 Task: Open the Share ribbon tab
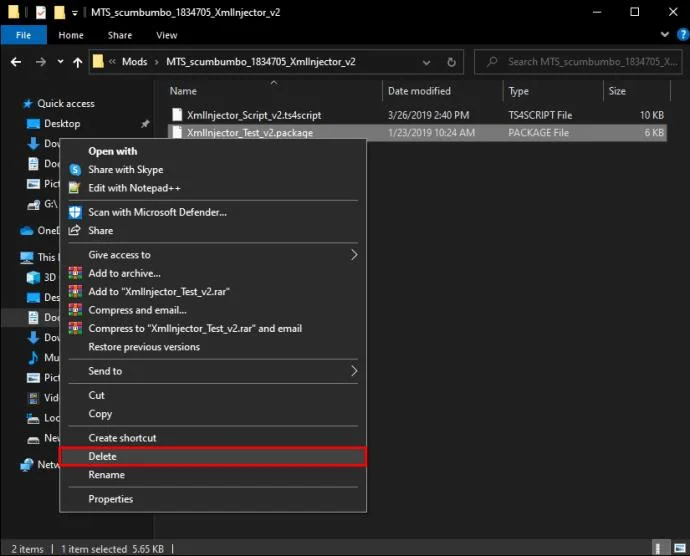120,35
